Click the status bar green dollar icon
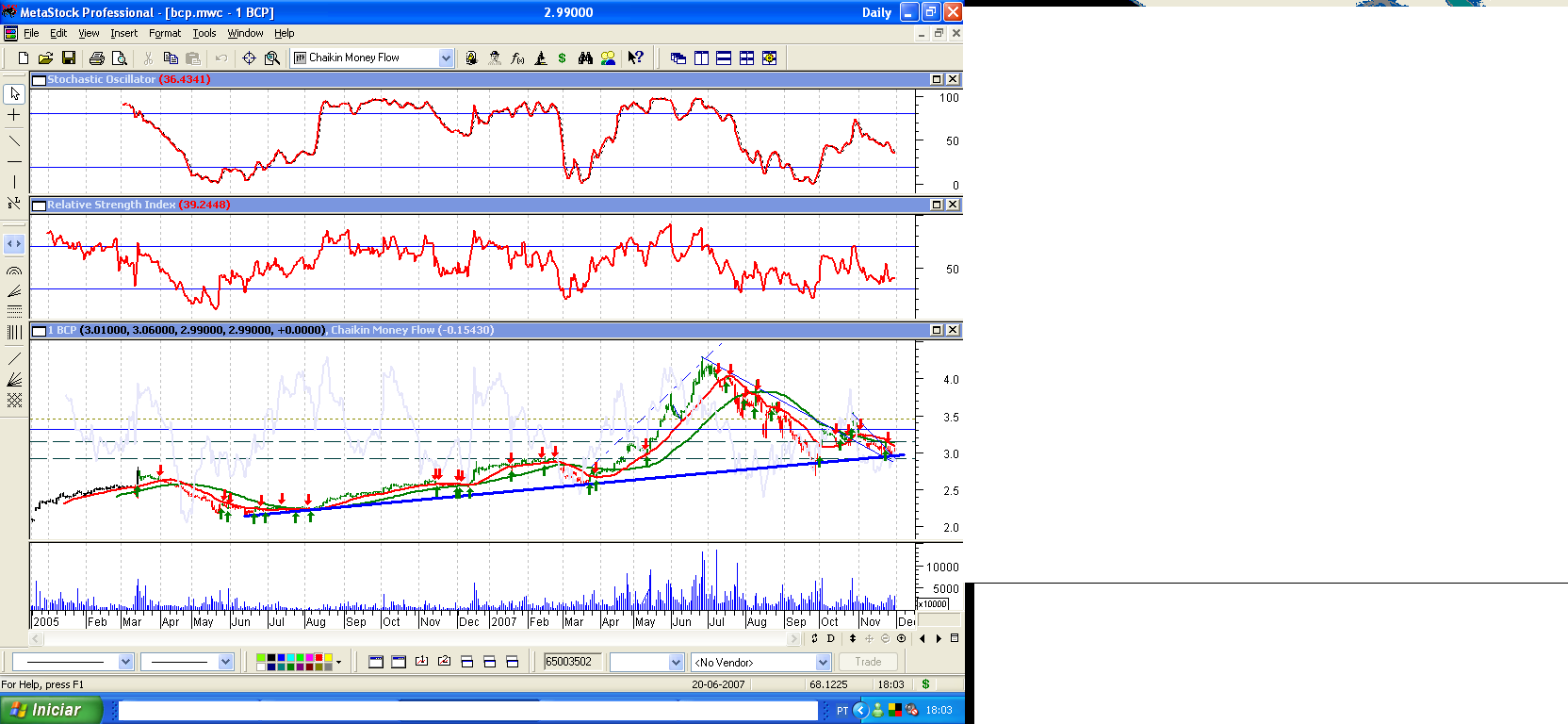 tap(925, 684)
